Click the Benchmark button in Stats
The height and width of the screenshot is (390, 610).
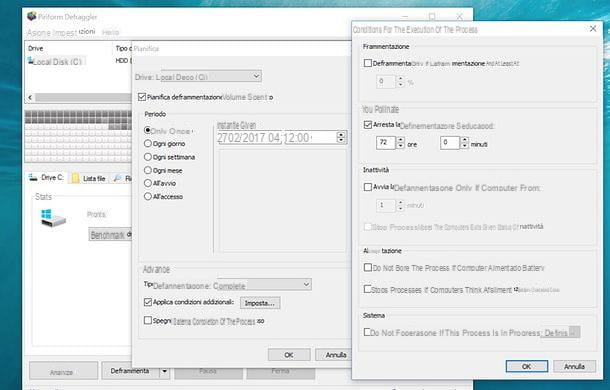(x=110, y=234)
